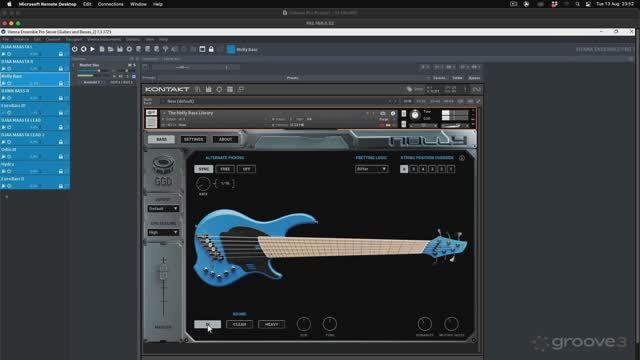Click the lock icon on Molly Bass channel
The image size is (640, 360).
click(x=61, y=83)
